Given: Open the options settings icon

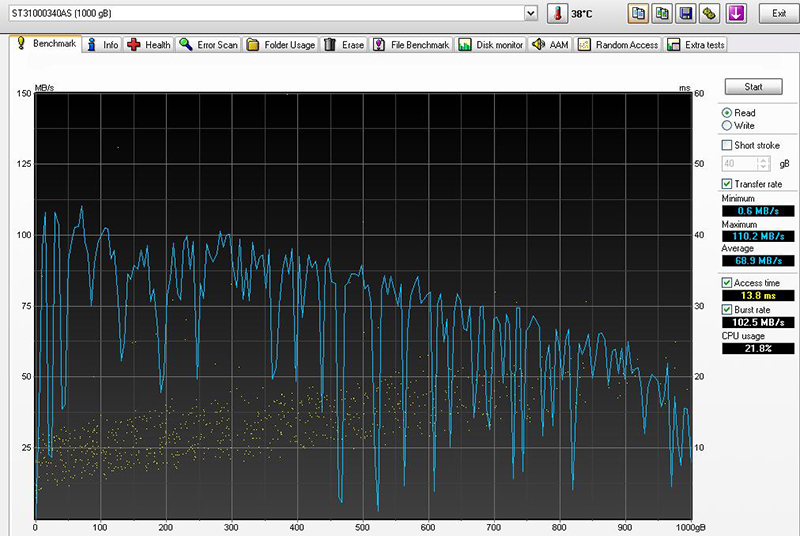Looking at the screenshot, I should [x=709, y=13].
